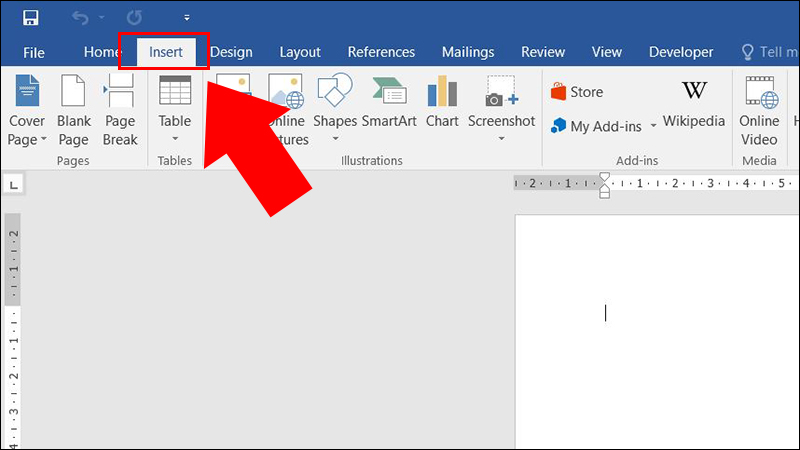Viewport: 800px width, 450px height.
Task: Insert an Online Video
Action: point(759,112)
